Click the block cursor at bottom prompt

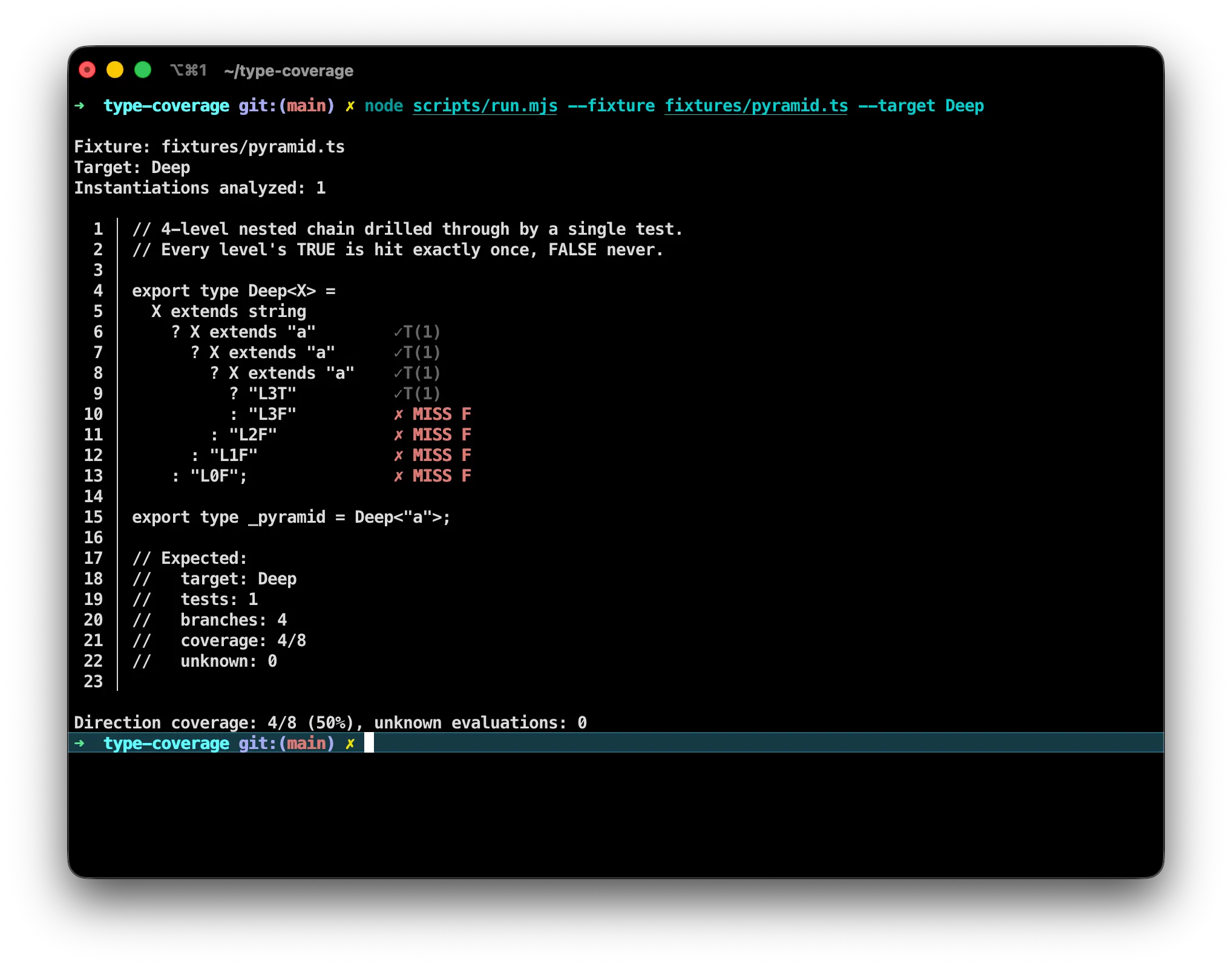point(369,743)
